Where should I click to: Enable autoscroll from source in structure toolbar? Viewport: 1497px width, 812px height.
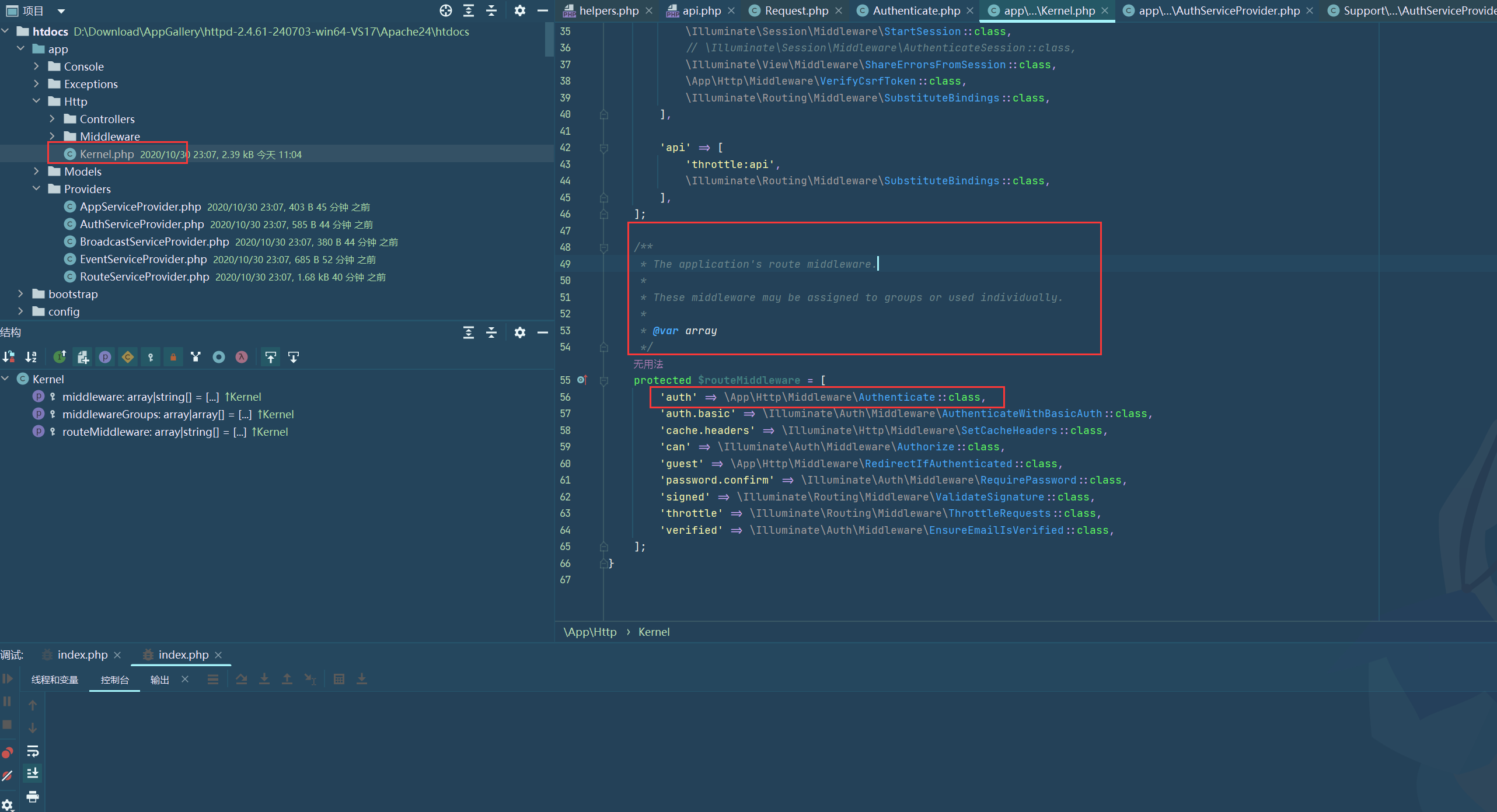(294, 357)
